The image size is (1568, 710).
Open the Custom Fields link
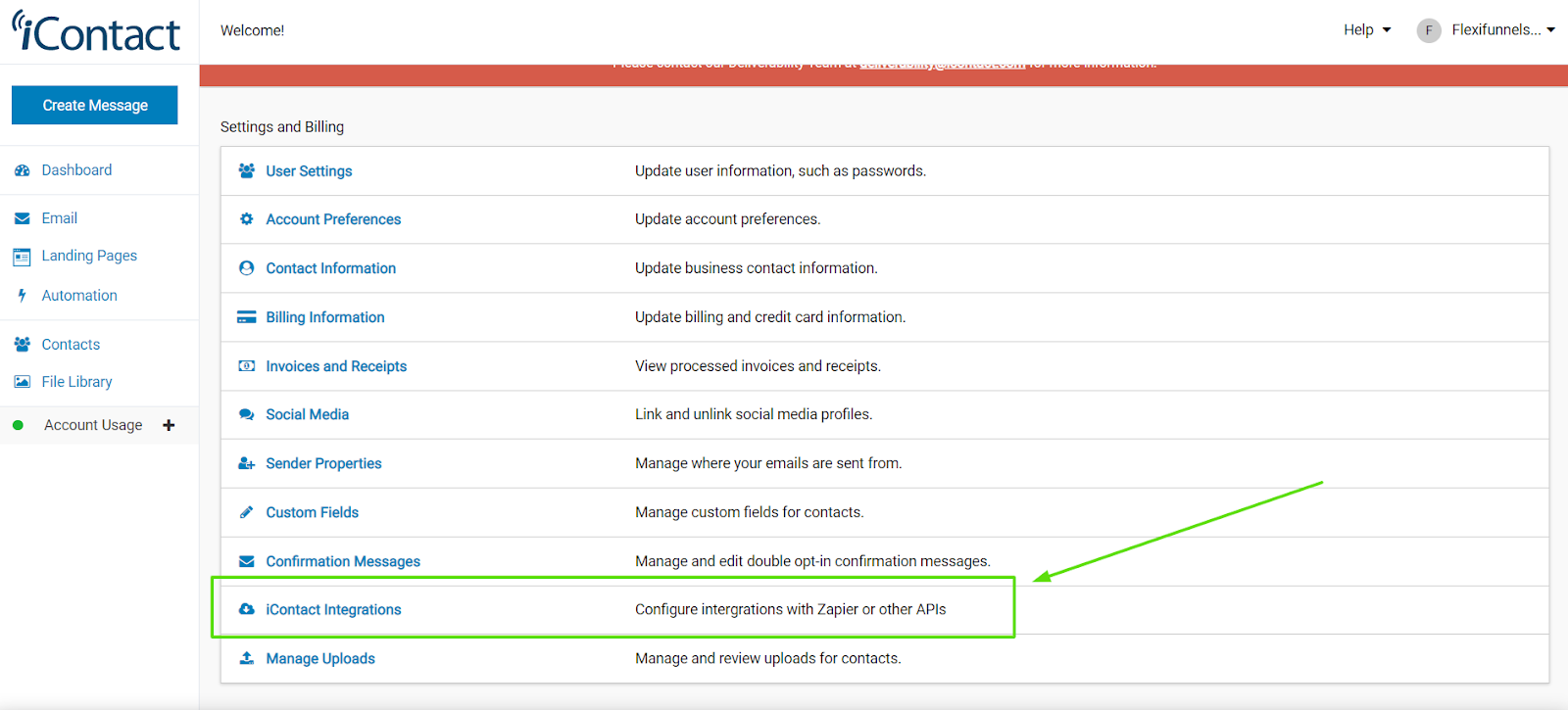coord(312,512)
